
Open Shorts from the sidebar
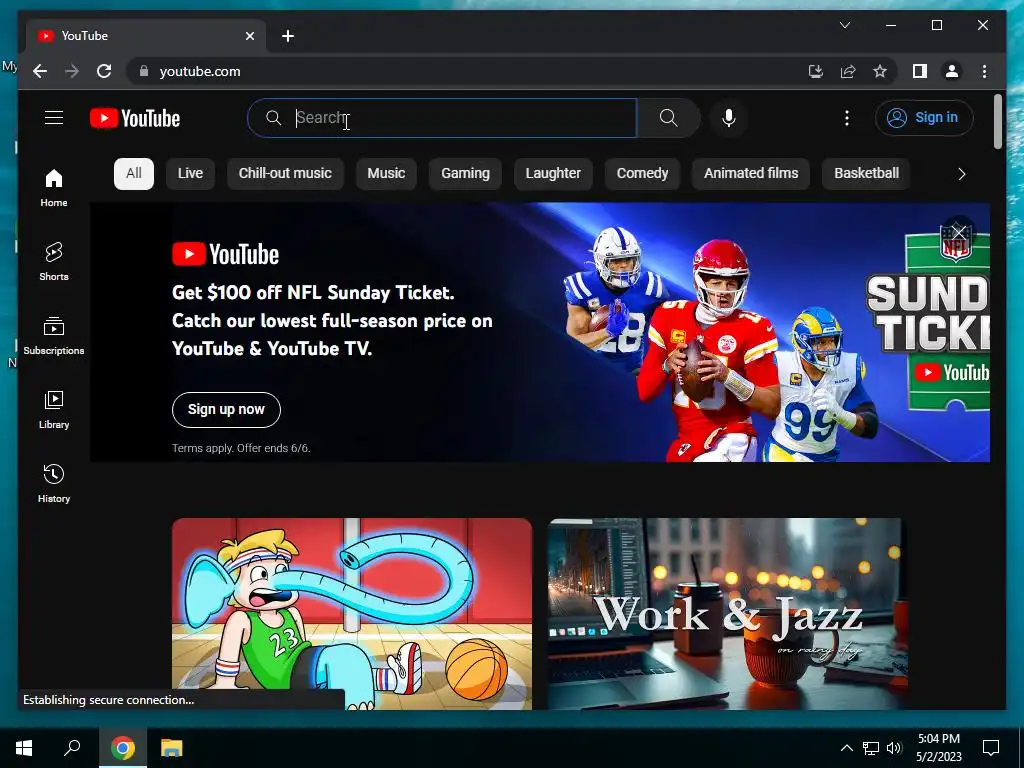pos(54,262)
